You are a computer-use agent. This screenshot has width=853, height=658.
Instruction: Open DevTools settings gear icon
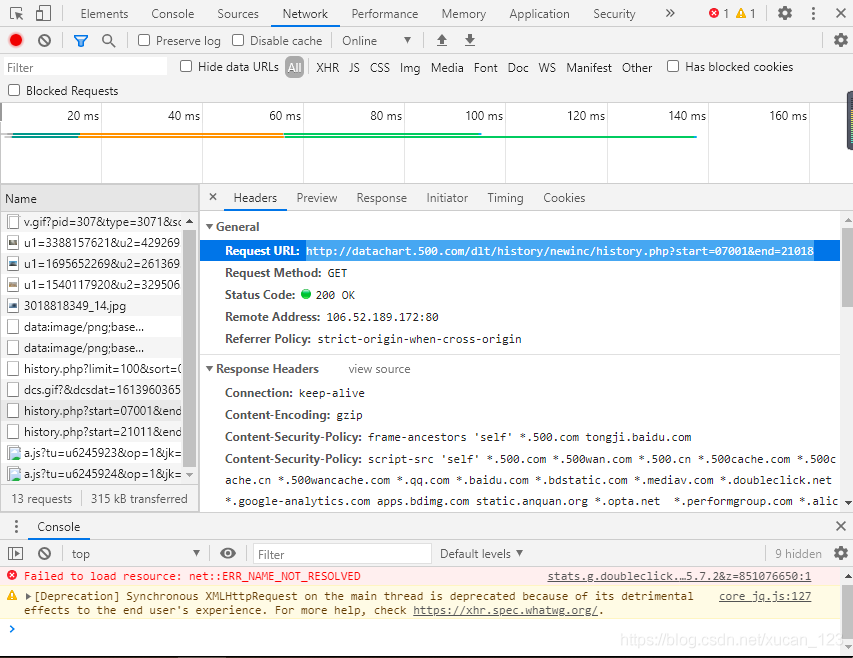pos(785,13)
